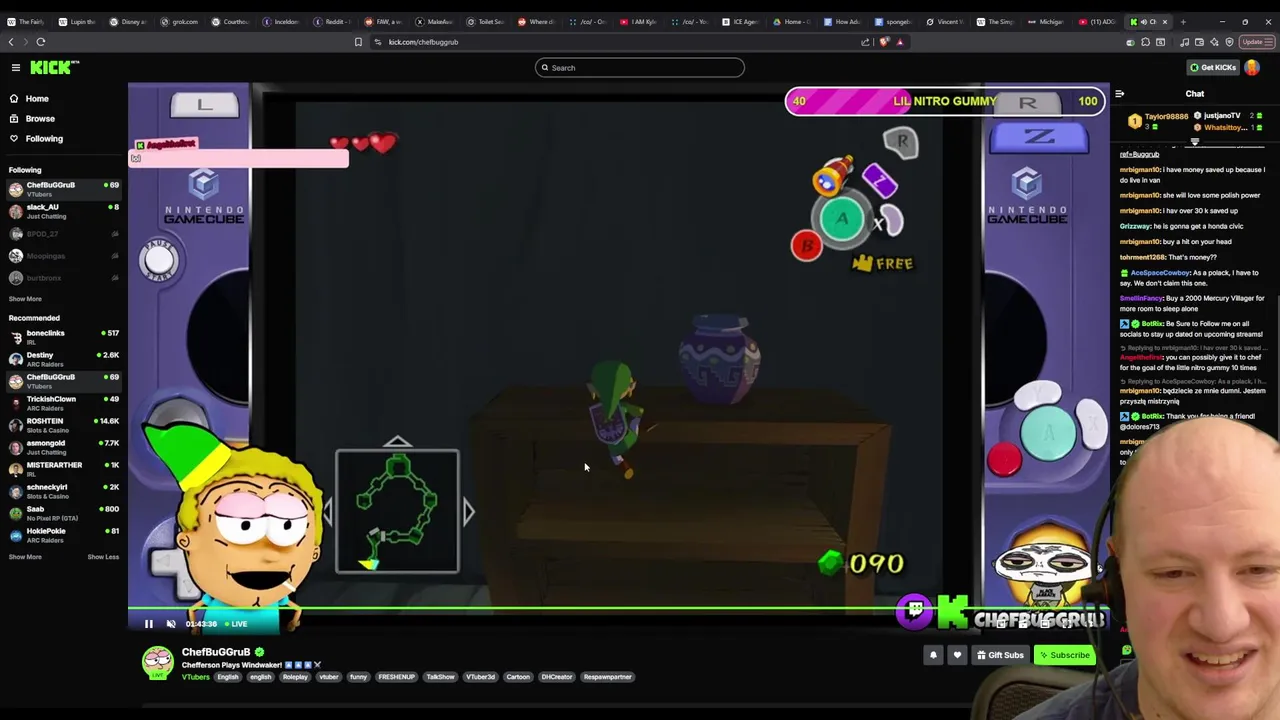Open boneclinks recommended channel
The width and height of the screenshot is (1280, 720).
(x=63, y=337)
